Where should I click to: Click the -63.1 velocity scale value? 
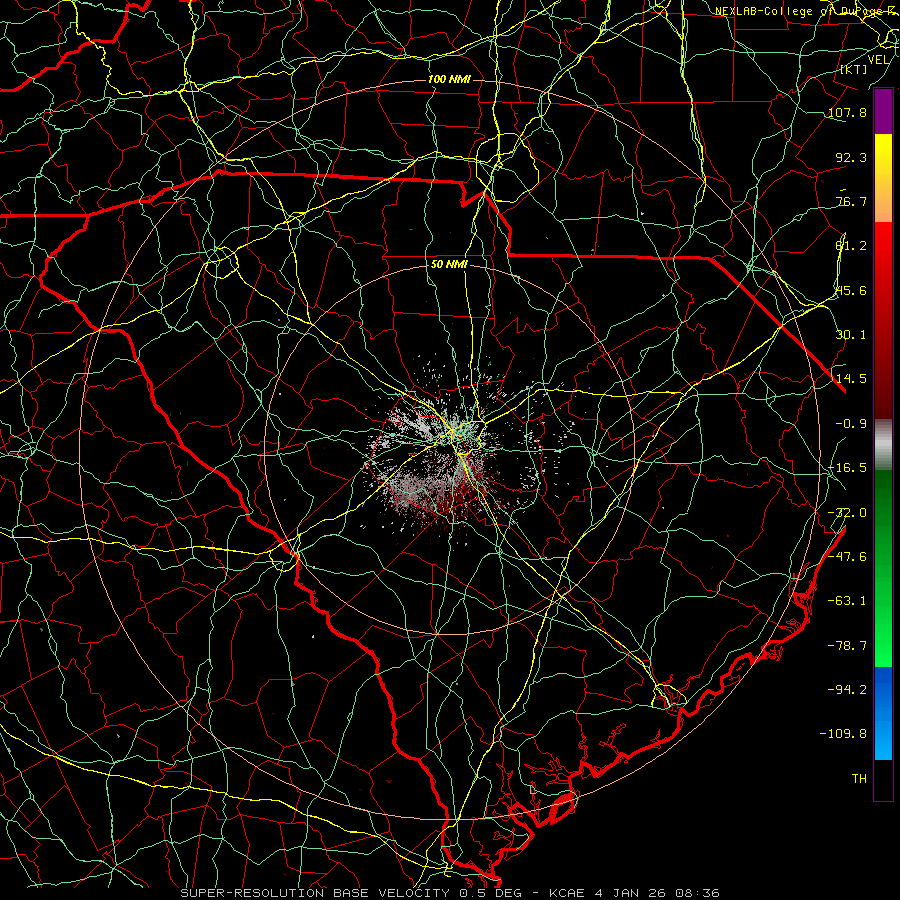click(x=847, y=601)
